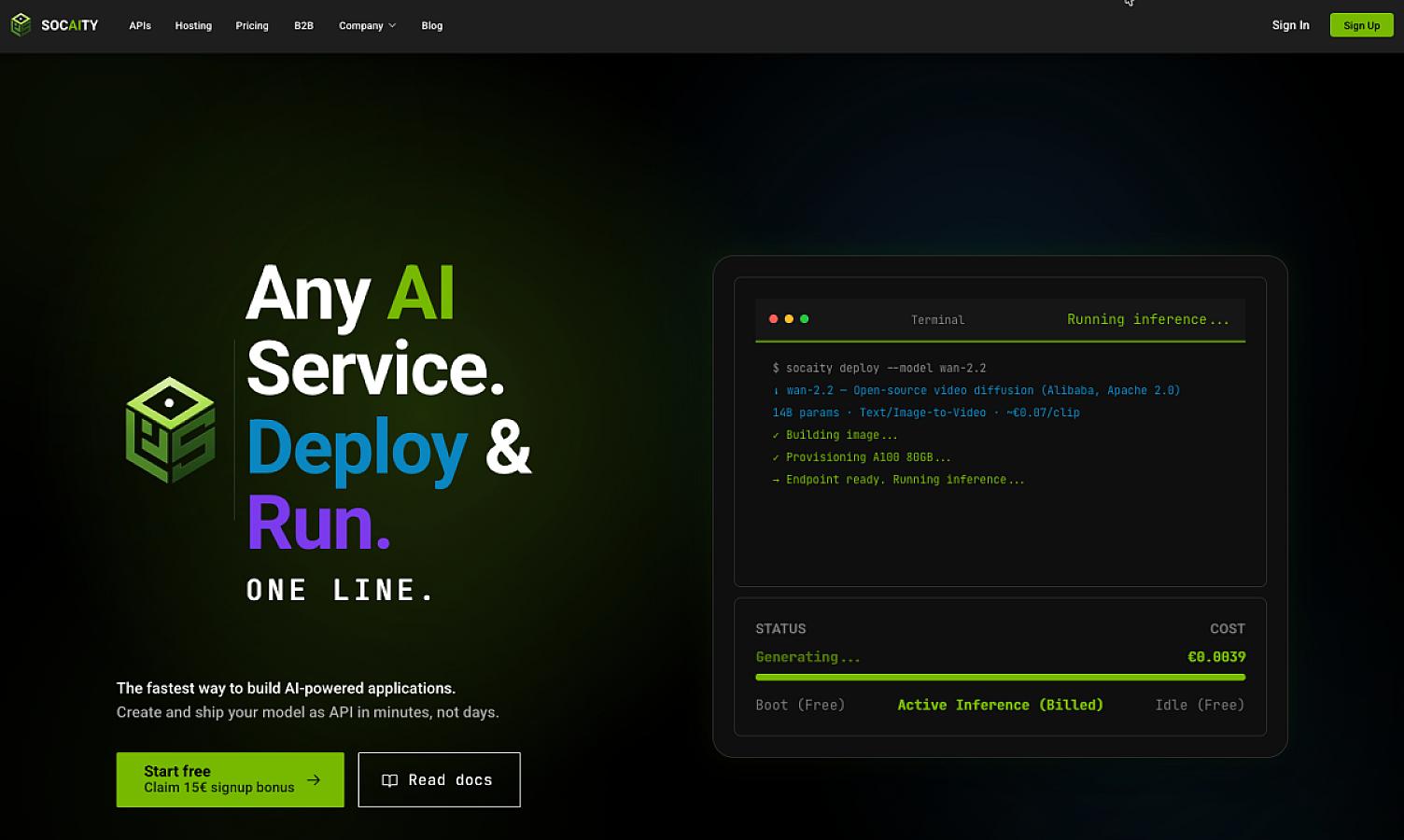
Task: Open the APIs menu item
Action: [140, 26]
